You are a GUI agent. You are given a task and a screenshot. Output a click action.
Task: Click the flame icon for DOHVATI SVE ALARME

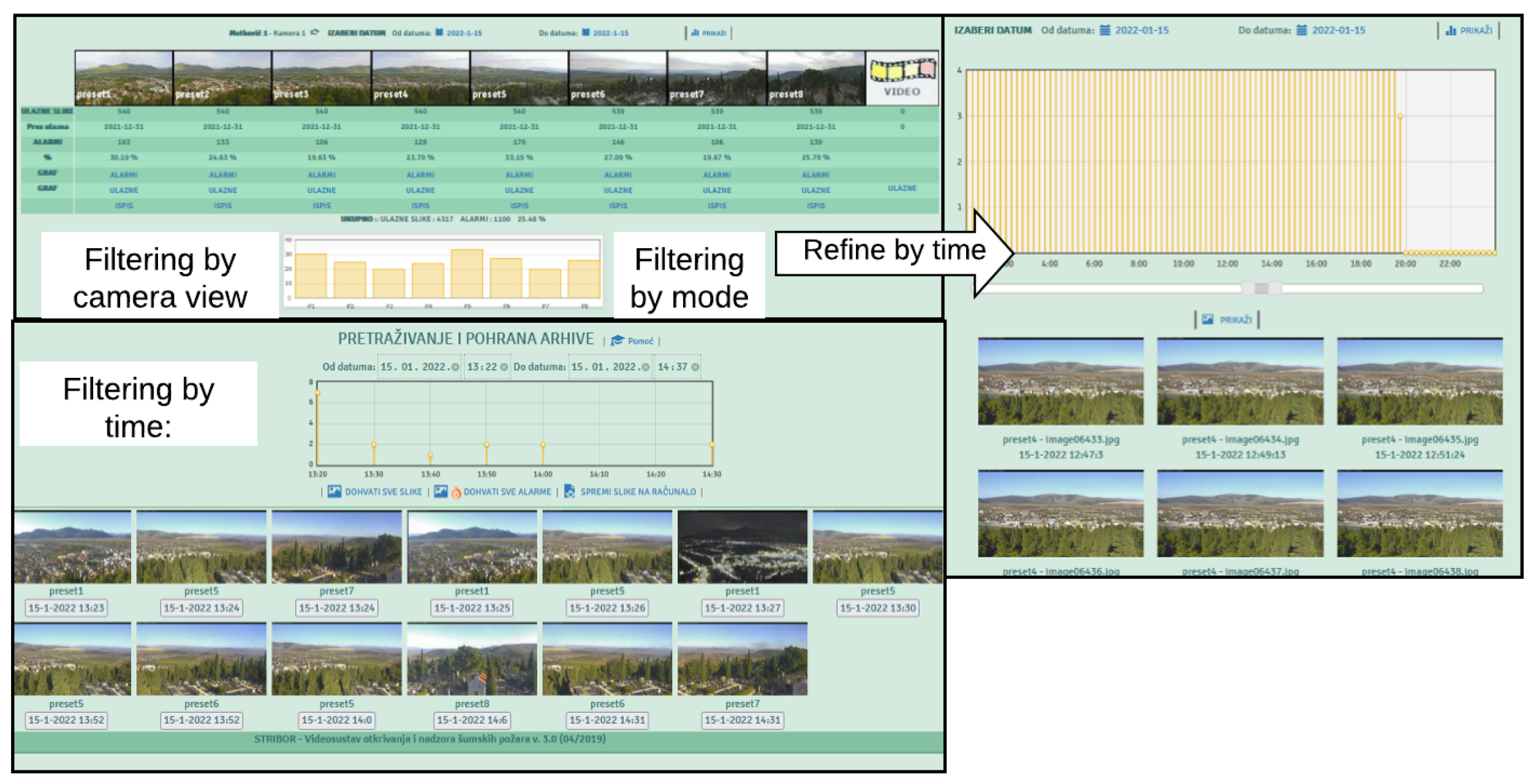(x=456, y=492)
